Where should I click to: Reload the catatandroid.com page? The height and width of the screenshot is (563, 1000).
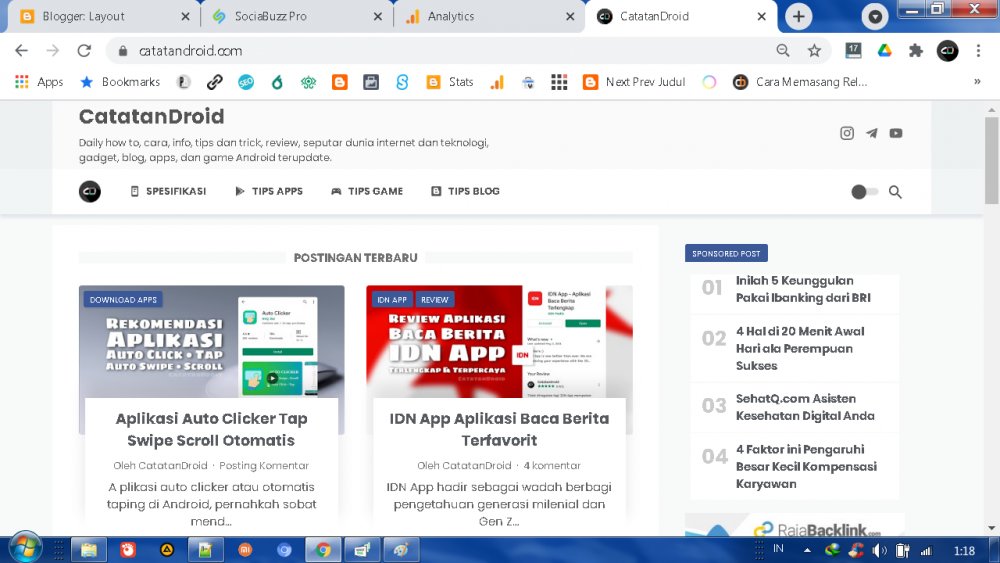click(x=84, y=50)
